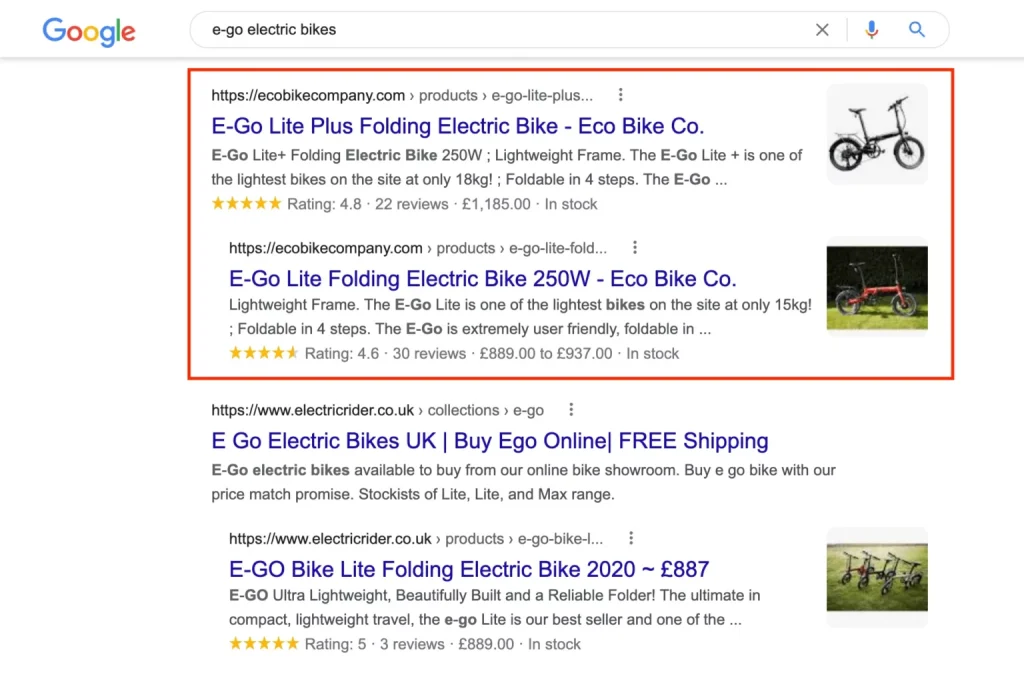Open options menu for E-Go Lite Plus result

(620, 95)
